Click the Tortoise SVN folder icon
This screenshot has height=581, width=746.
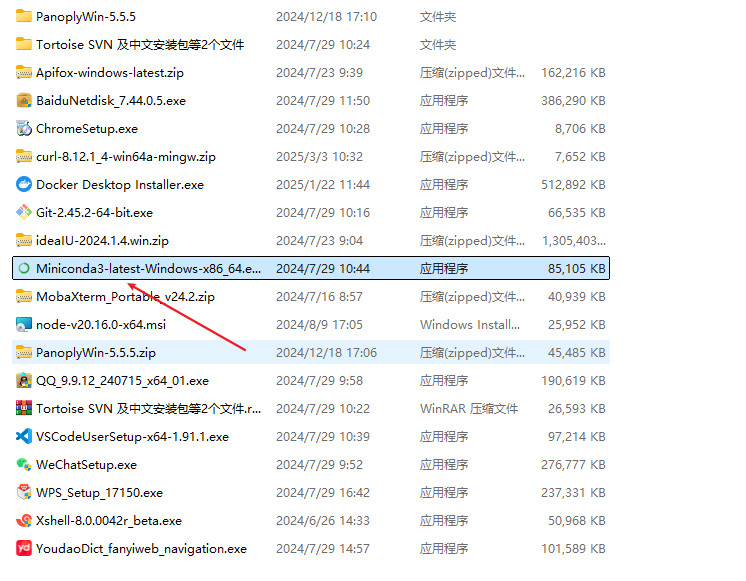coord(24,45)
